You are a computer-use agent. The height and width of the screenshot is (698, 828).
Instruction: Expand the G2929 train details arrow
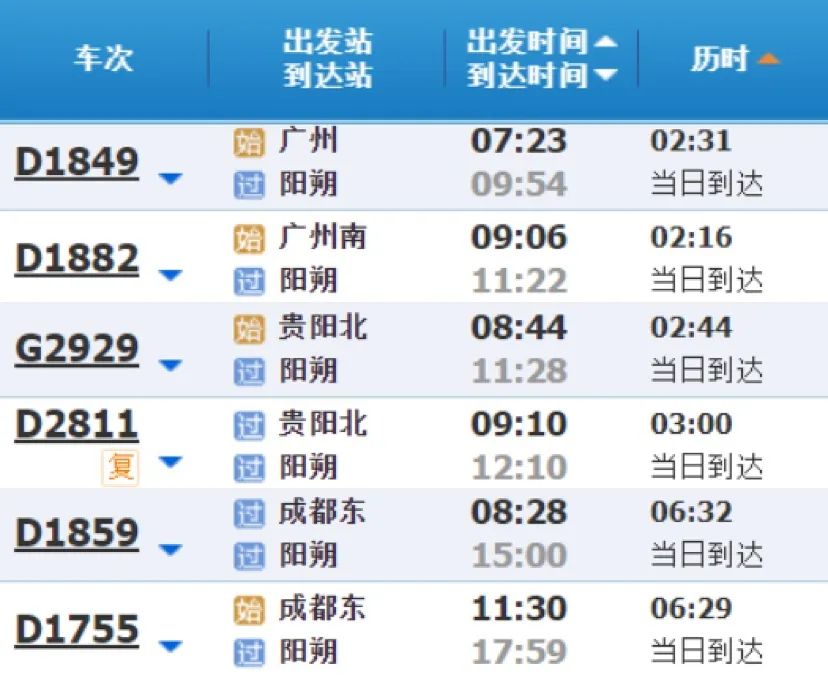click(x=171, y=366)
